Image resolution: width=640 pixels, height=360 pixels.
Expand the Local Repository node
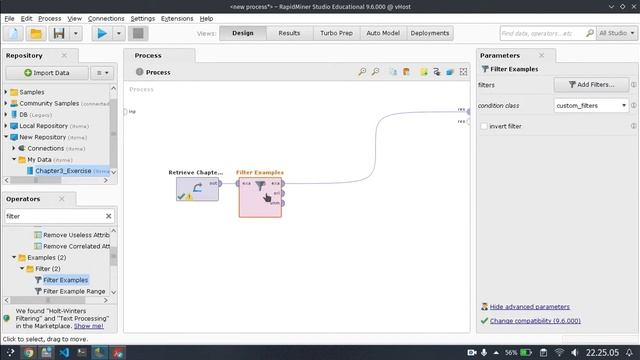point(6,126)
